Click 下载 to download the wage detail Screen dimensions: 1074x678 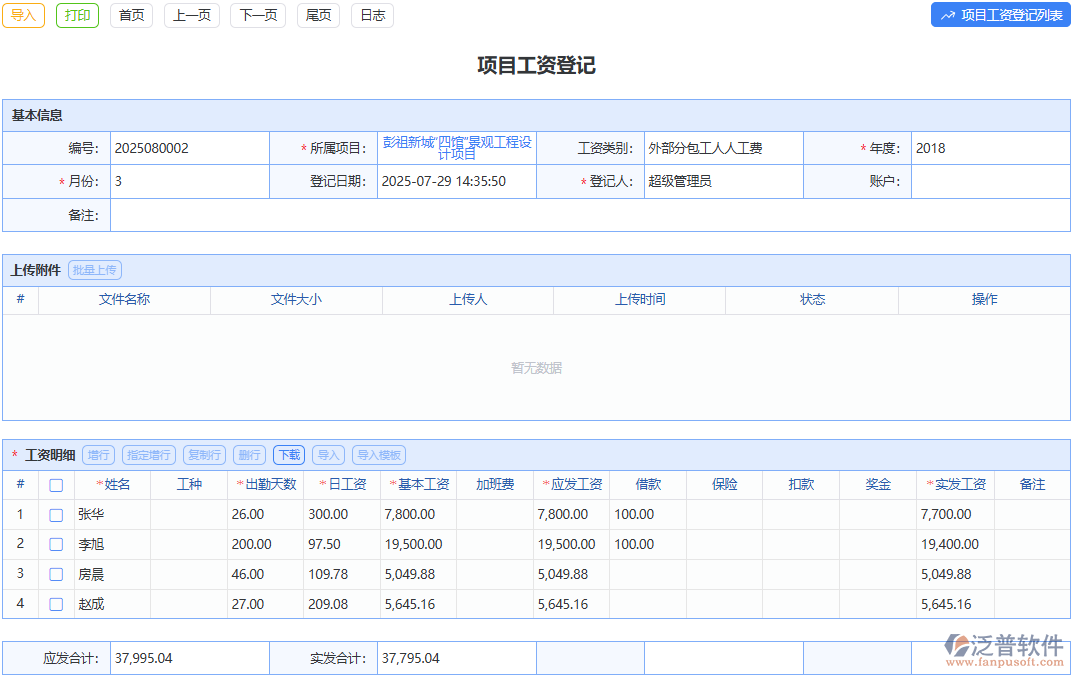click(x=288, y=455)
